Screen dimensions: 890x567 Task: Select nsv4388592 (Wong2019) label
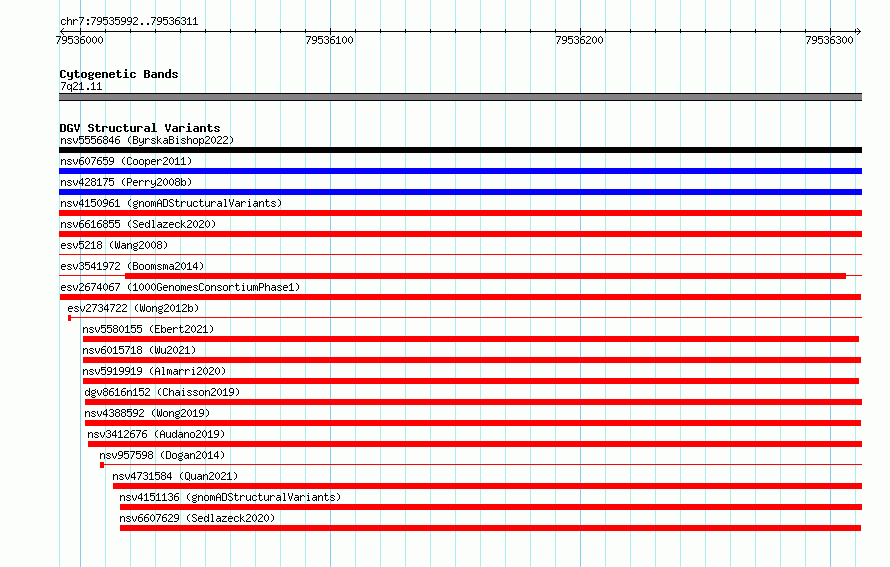pos(147,413)
